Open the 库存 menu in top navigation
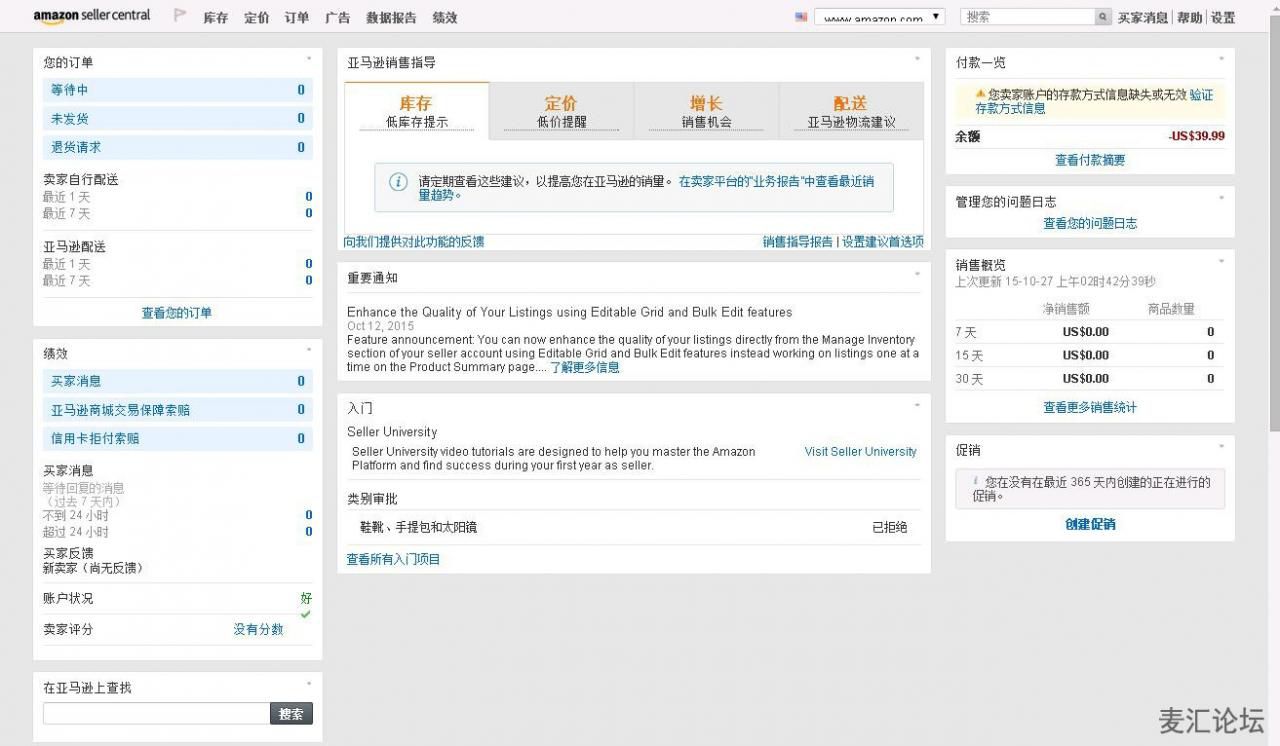This screenshot has width=1280, height=746. (216, 18)
